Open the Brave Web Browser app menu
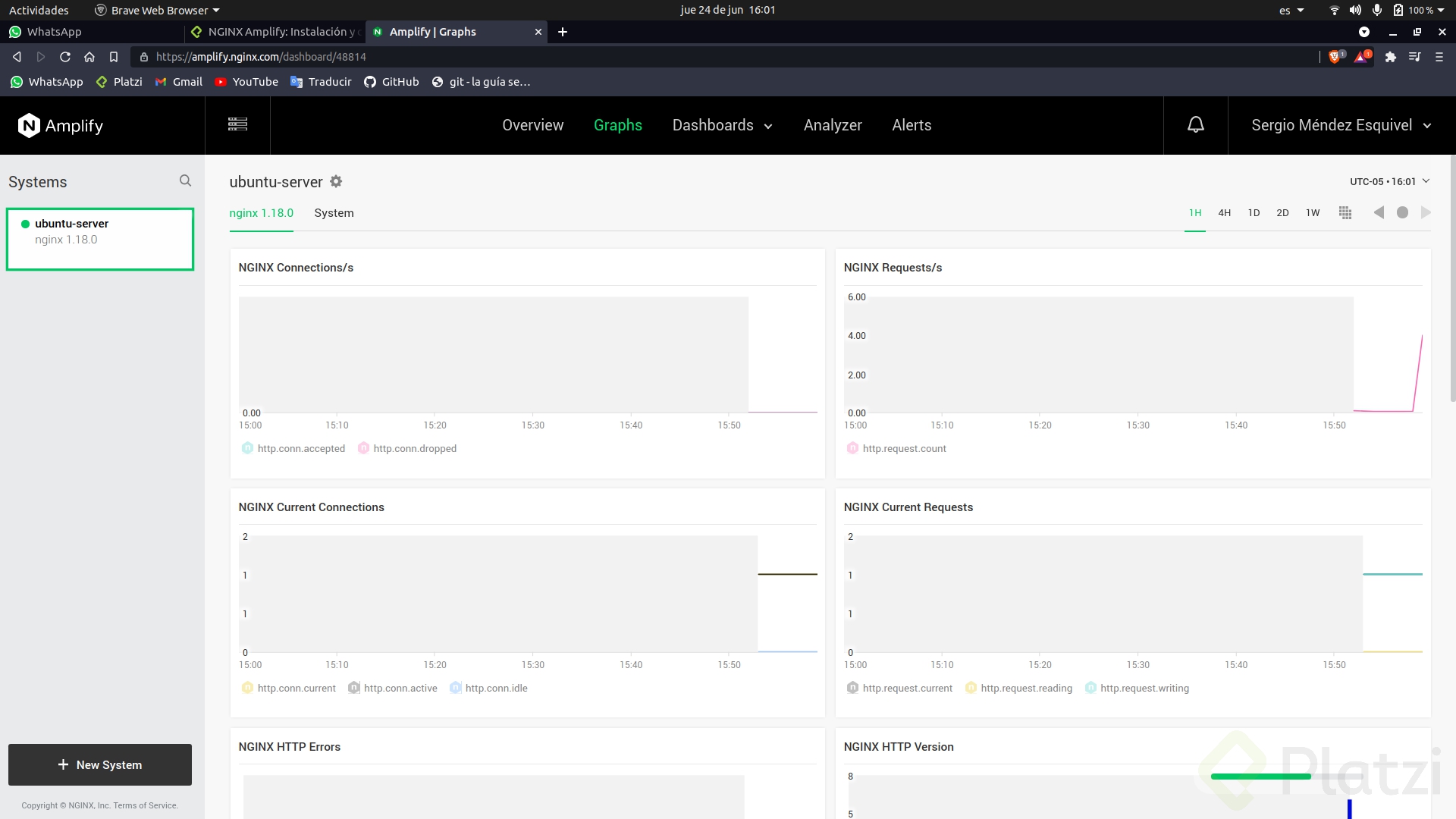Viewport: 1456px width, 819px height. [x=157, y=10]
